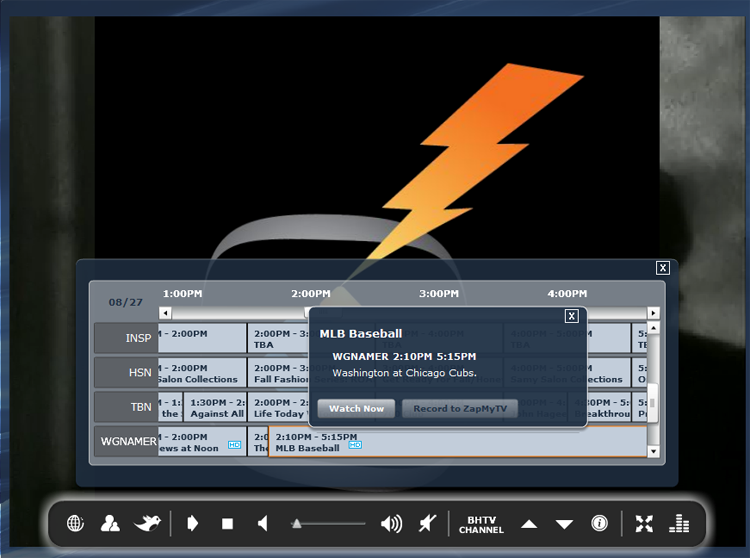Select the HSN channel
Viewport: 750px width, 558px height.
[126, 372]
